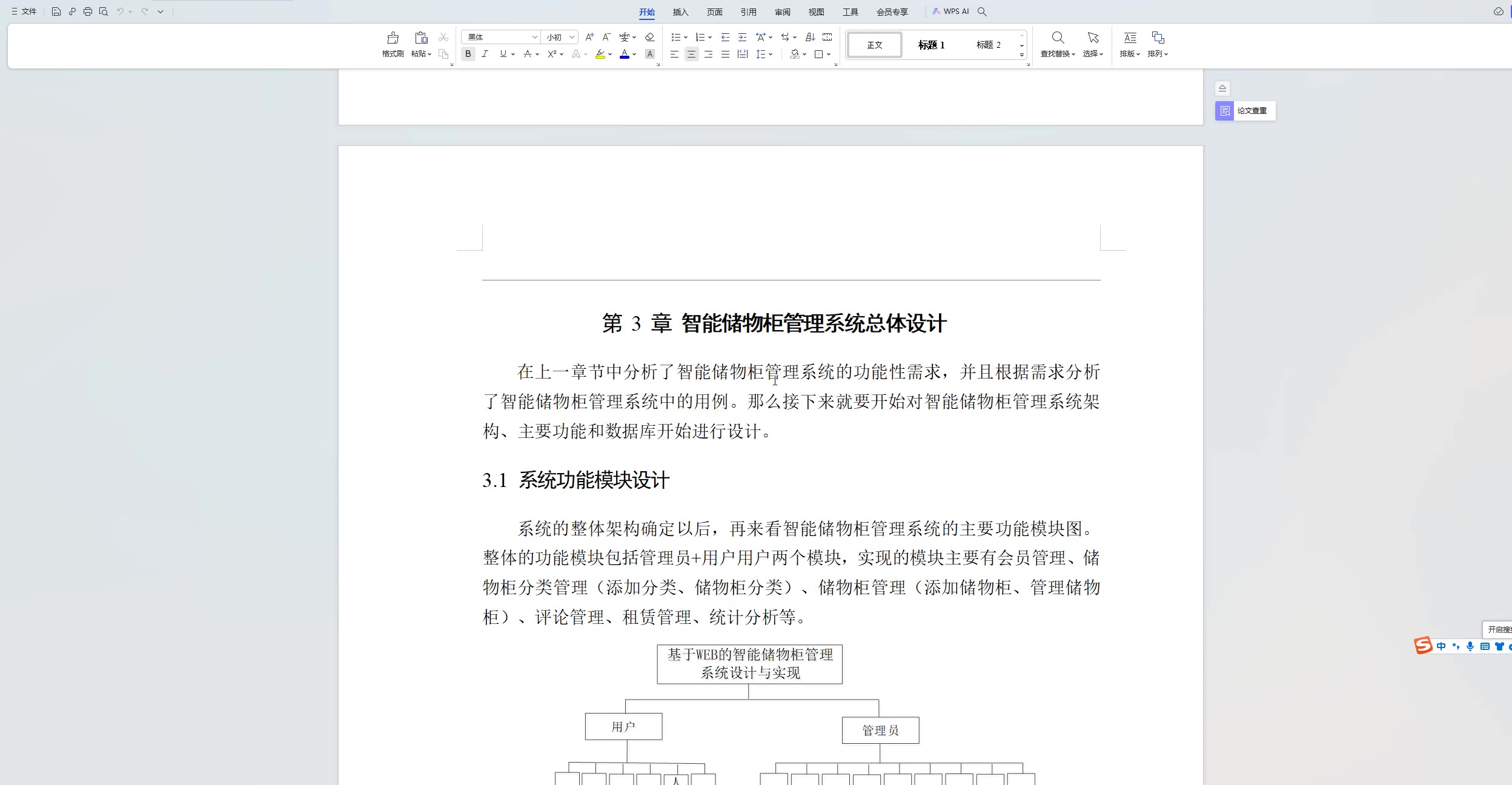This screenshot has width=1512, height=785.
Task: Open line spacing dropdown
Action: pyautogui.click(x=771, y=54)
